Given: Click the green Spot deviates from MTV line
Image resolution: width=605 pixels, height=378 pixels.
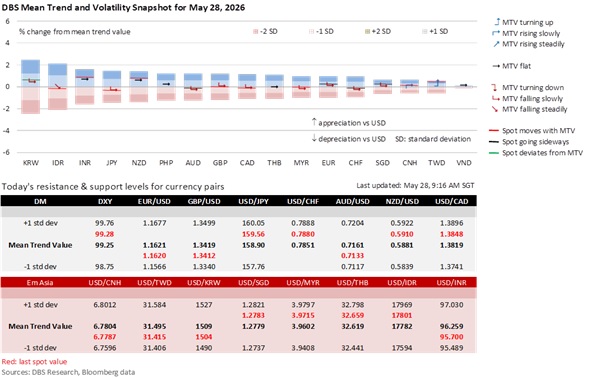Looking at the screenshot, I should click(494, 153).
